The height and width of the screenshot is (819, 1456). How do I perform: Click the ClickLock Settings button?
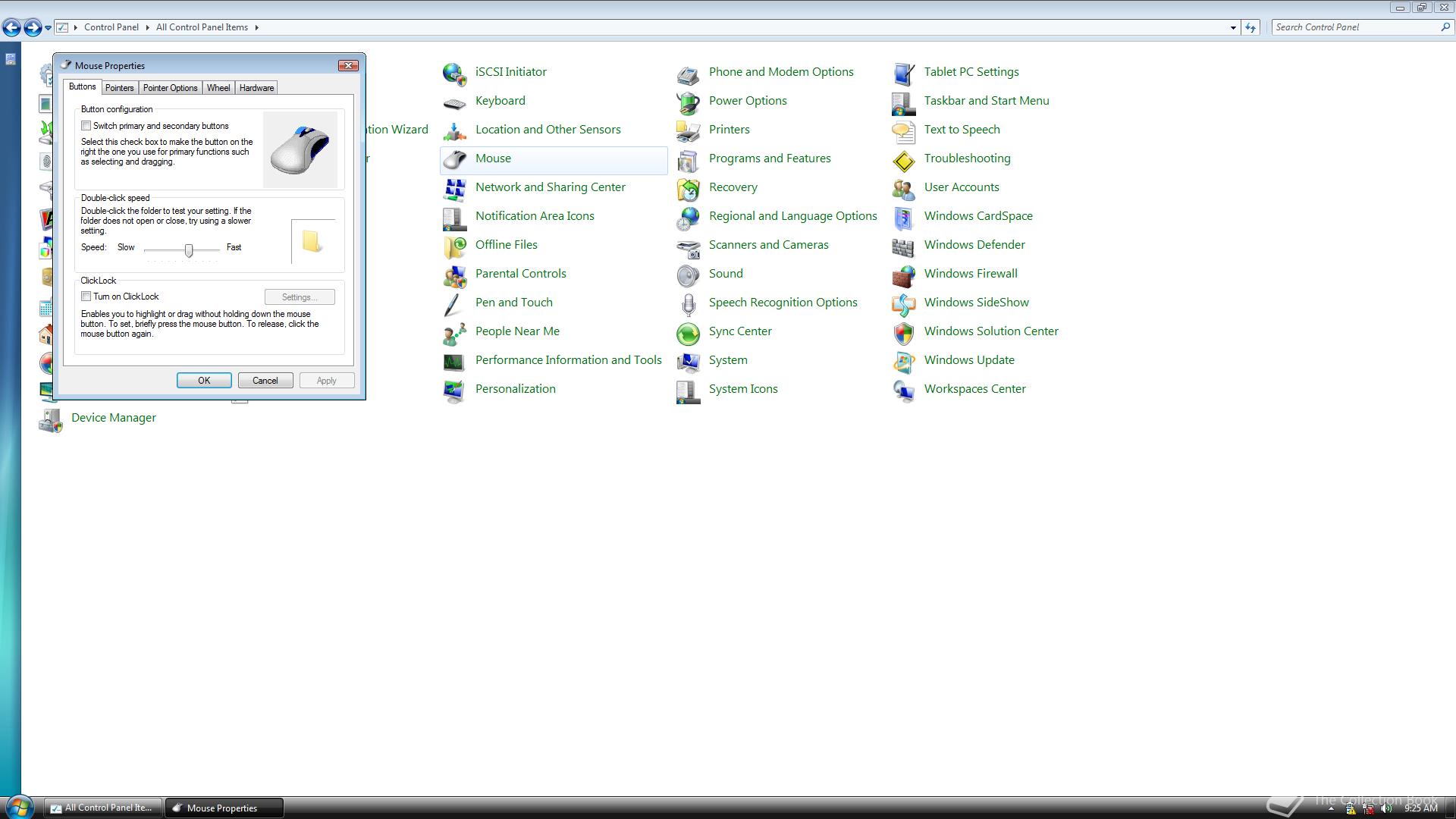tap(300, 297)
